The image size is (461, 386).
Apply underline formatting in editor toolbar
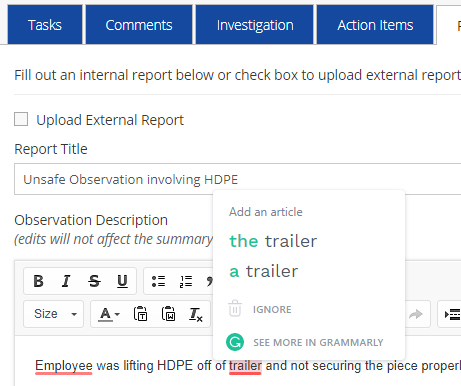click(122, 281)
